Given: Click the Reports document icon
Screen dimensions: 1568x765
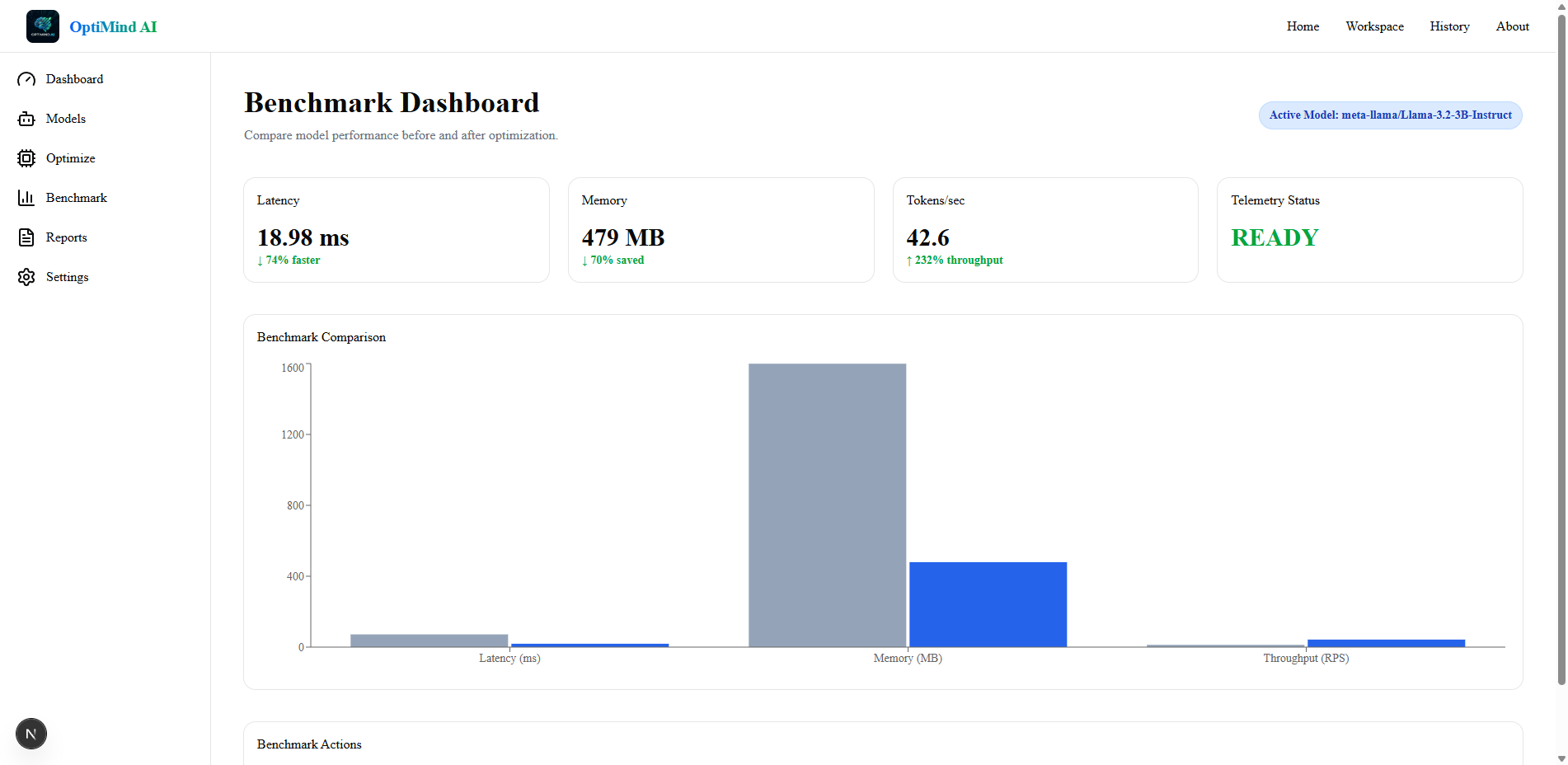Looking at the screenshot, I should click(26, 237).
